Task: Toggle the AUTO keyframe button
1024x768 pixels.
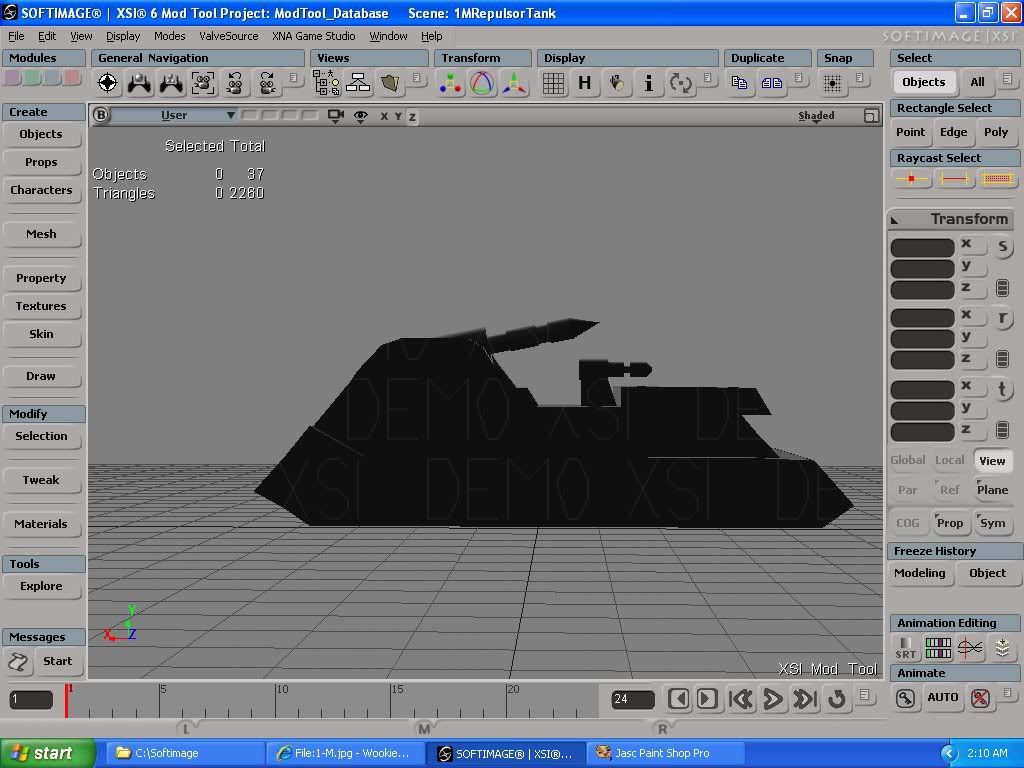Action: 942,697
